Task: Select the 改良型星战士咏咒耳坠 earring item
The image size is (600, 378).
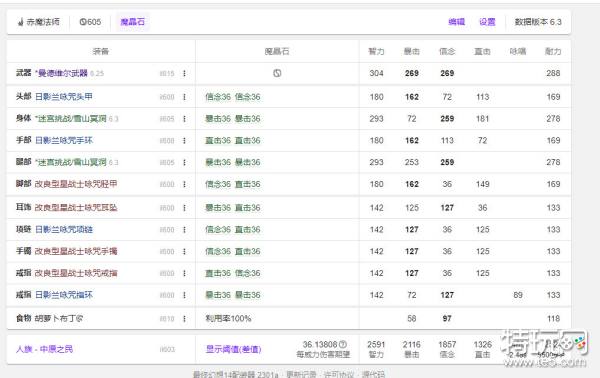Action: click(76, 208)
